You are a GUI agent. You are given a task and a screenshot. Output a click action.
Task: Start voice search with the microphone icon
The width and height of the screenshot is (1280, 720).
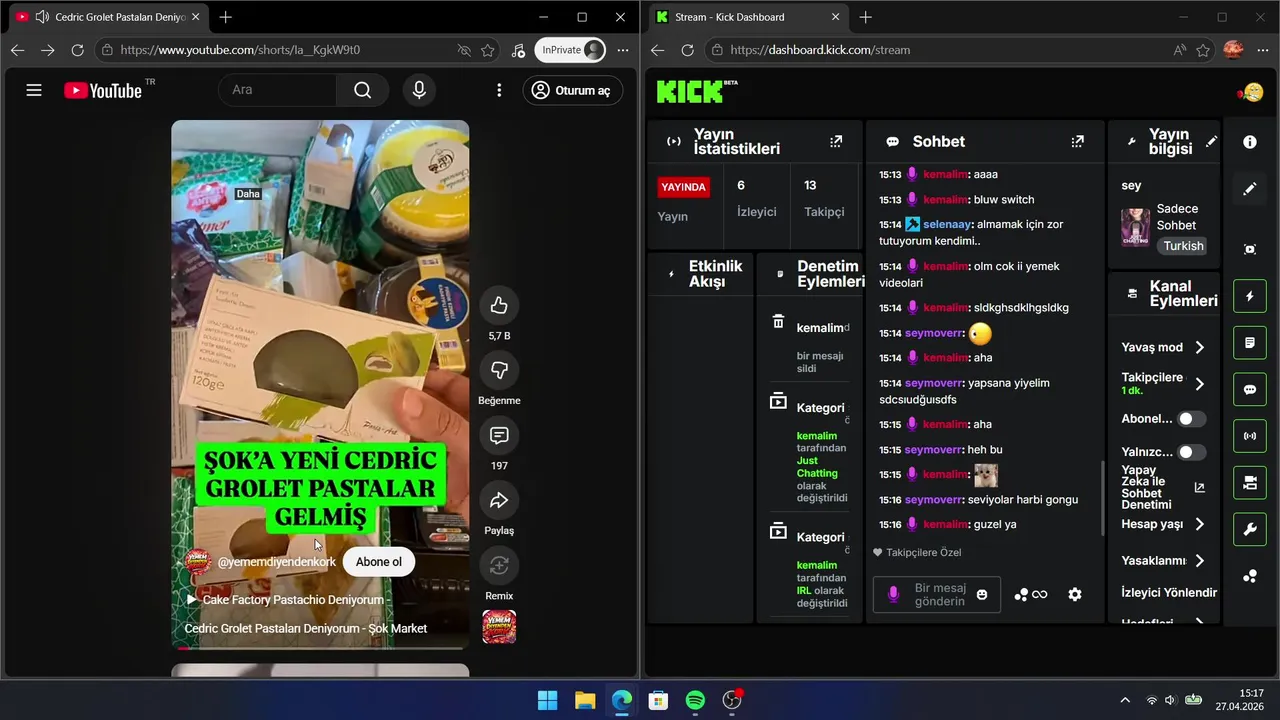[x=419, y=90]
